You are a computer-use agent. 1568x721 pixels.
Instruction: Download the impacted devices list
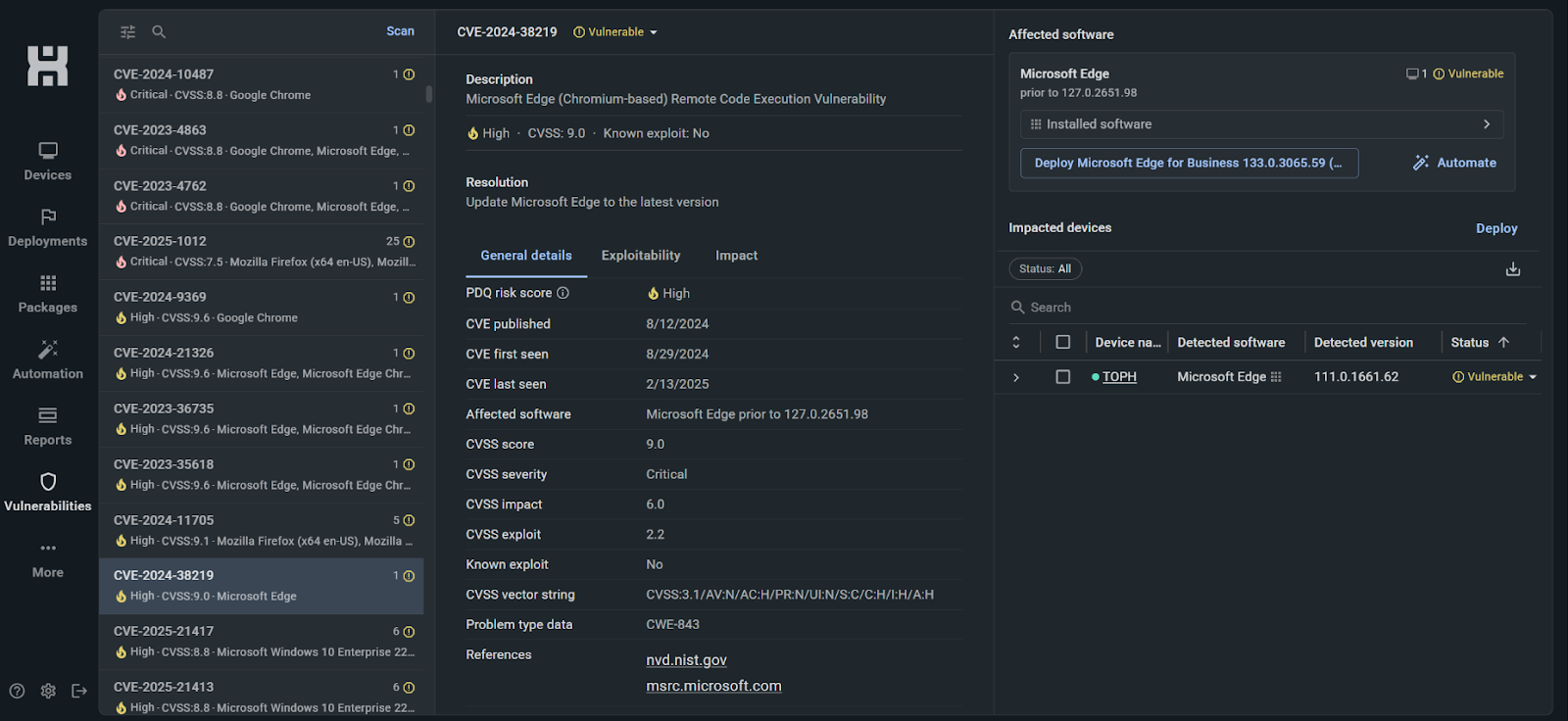coord(1513,269)
